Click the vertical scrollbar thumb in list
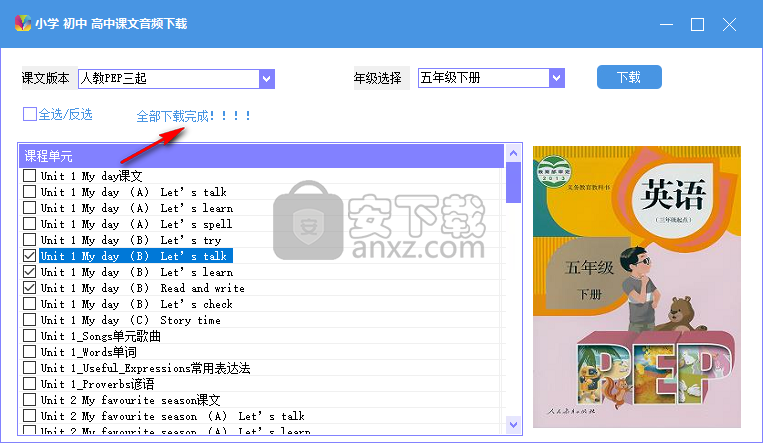This screenshot has height=443, width=763. (x=513, y=183)
